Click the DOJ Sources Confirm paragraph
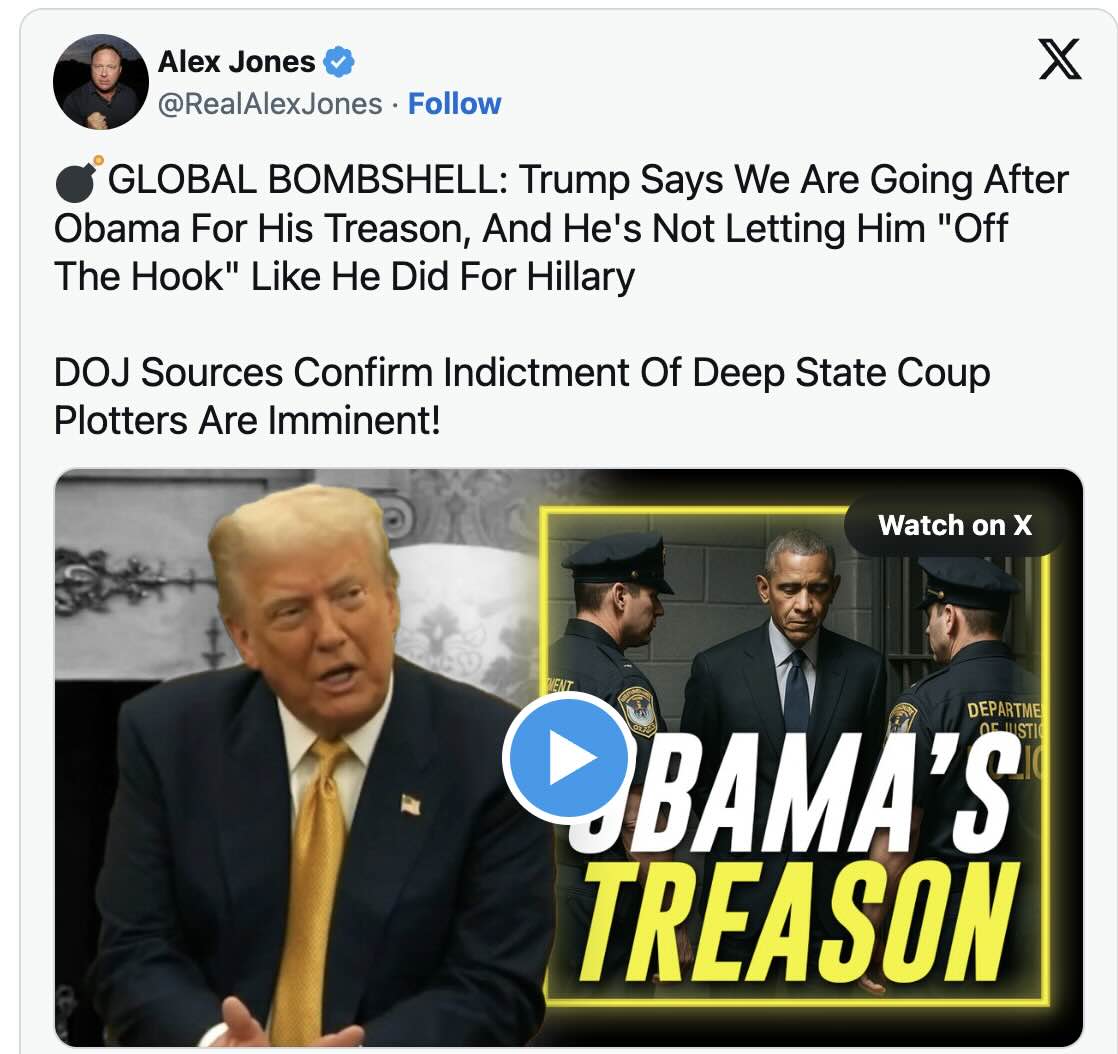This screenshot has width=1118, height=1054. click(x=522, y=396)
